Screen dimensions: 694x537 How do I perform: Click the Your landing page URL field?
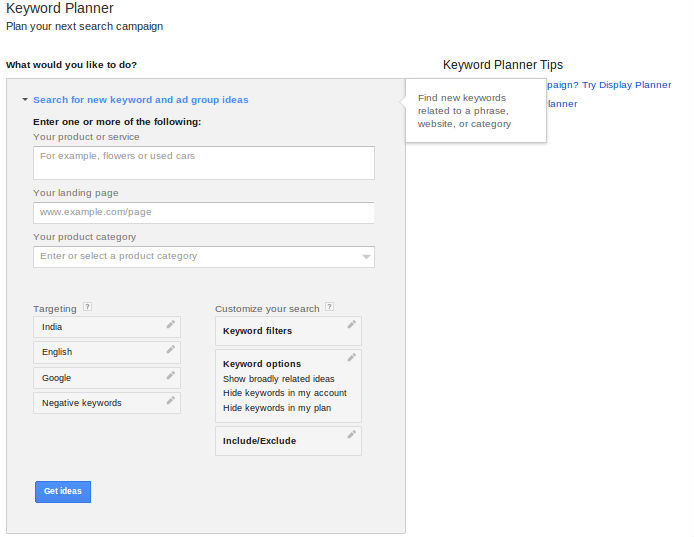point(203,213)
